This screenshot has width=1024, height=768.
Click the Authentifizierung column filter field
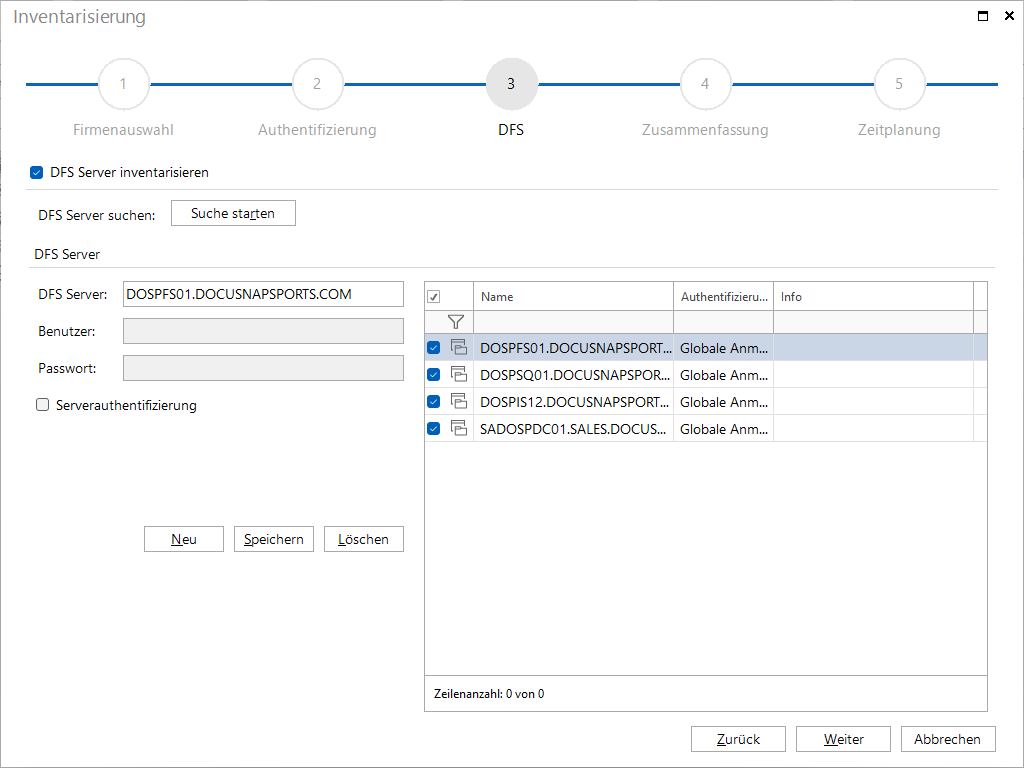pos(724,322)
